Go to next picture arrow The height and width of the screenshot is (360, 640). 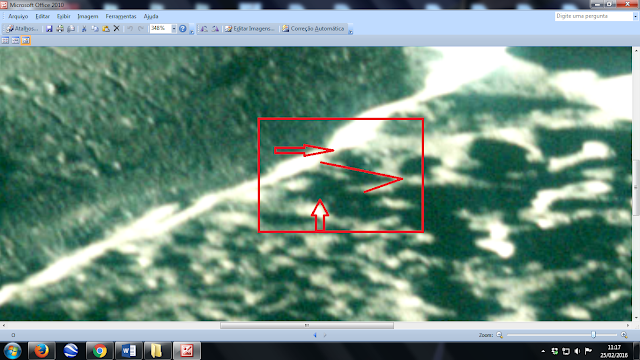pos(325,335)
